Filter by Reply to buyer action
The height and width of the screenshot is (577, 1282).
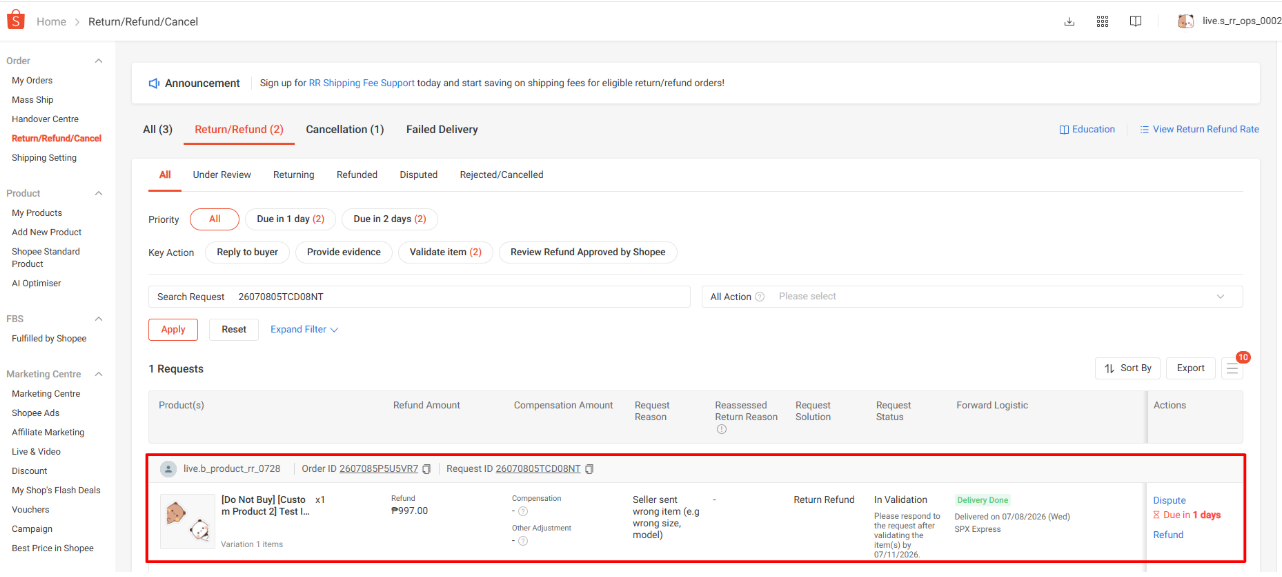pyautogui.click(x=247, y=252)
